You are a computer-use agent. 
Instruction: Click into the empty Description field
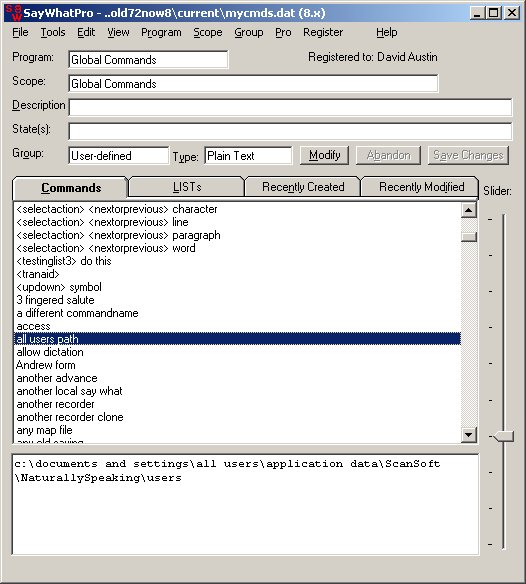click(x=290, y=107)
